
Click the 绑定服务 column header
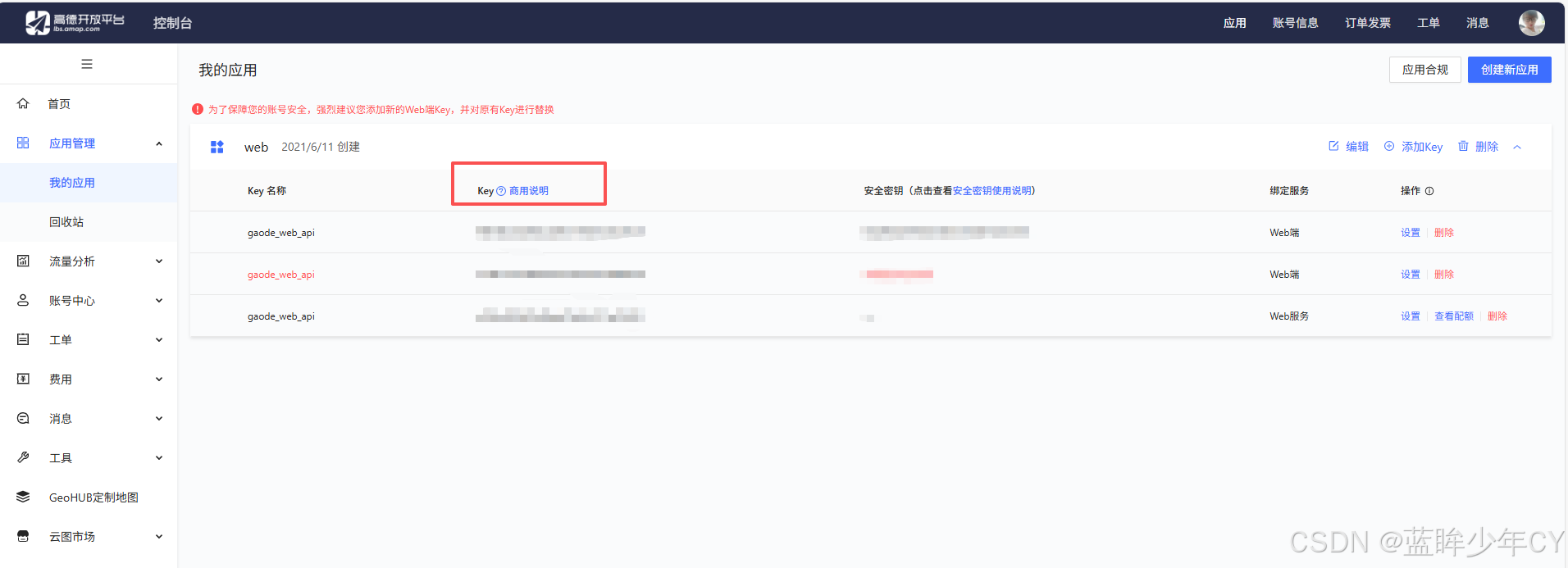tap(1288, 191)
